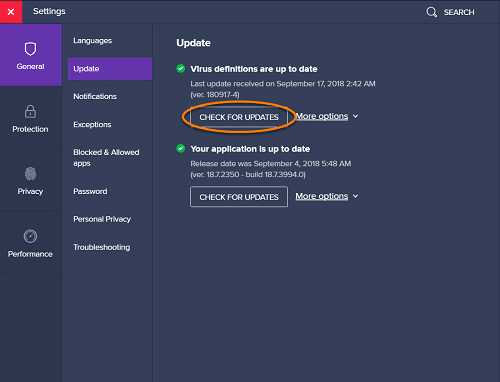Check for virus definition updates
The width and height of the screenshot is (500, 382).
point(239,117)
